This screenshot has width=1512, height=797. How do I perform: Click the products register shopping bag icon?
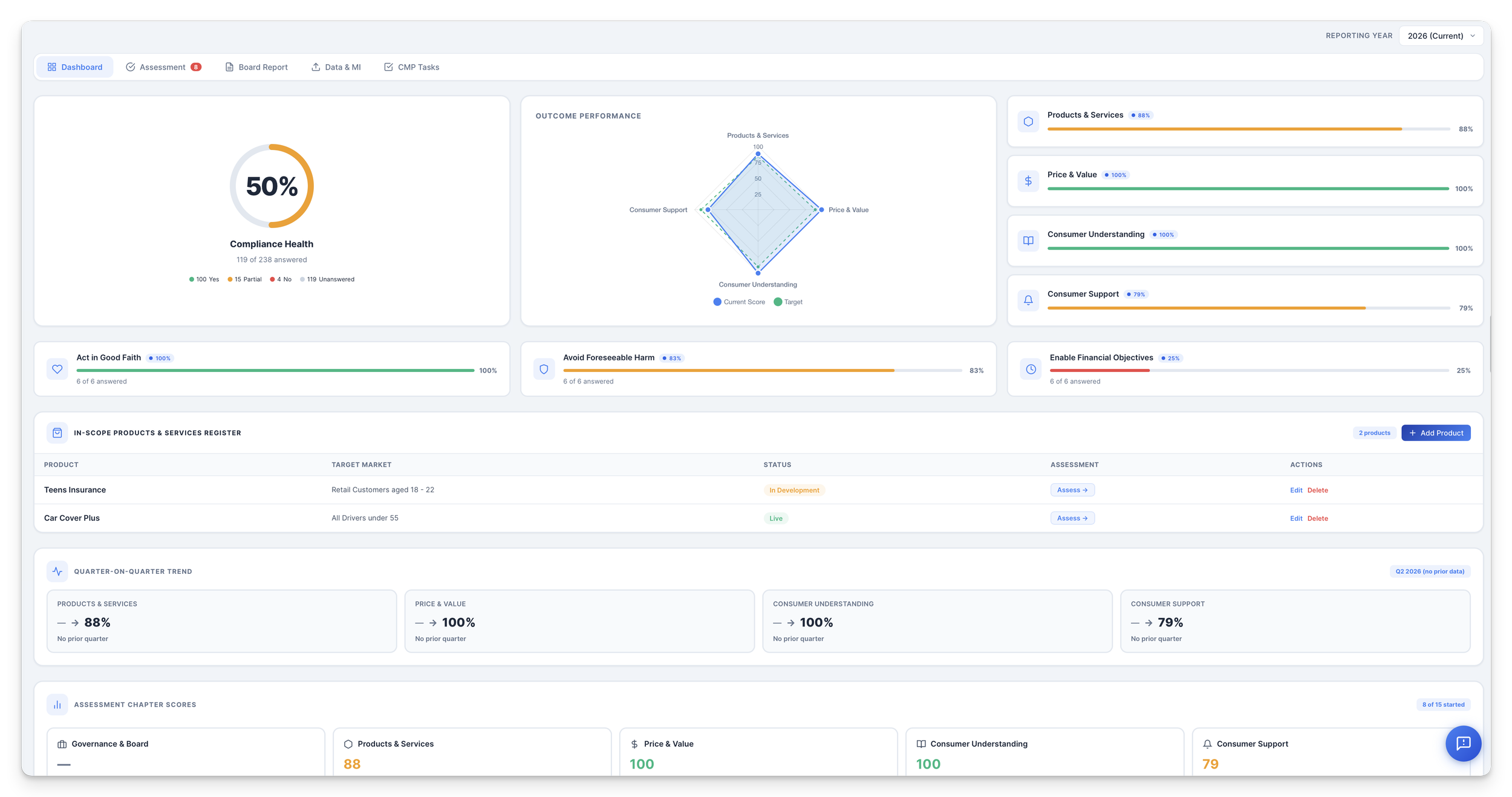tap(57, 433)
